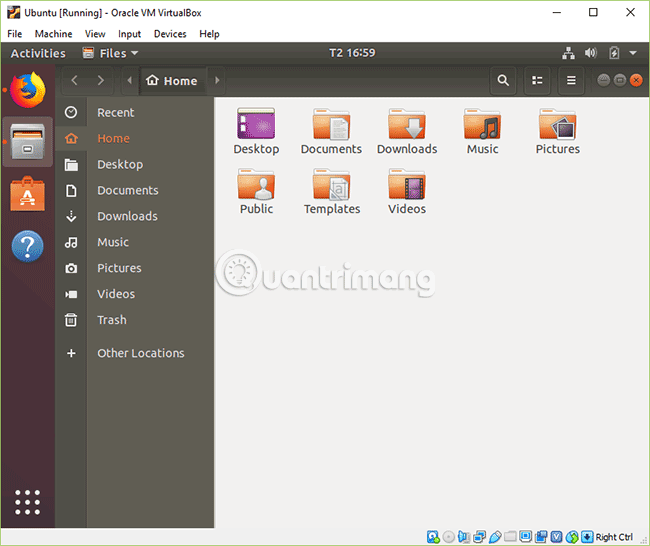Image resolution: width=650 pixels, height=546 pixels.
Task: Open the Music folder icon in the file view
Action: pyautogui.click(x=483, y=124)
